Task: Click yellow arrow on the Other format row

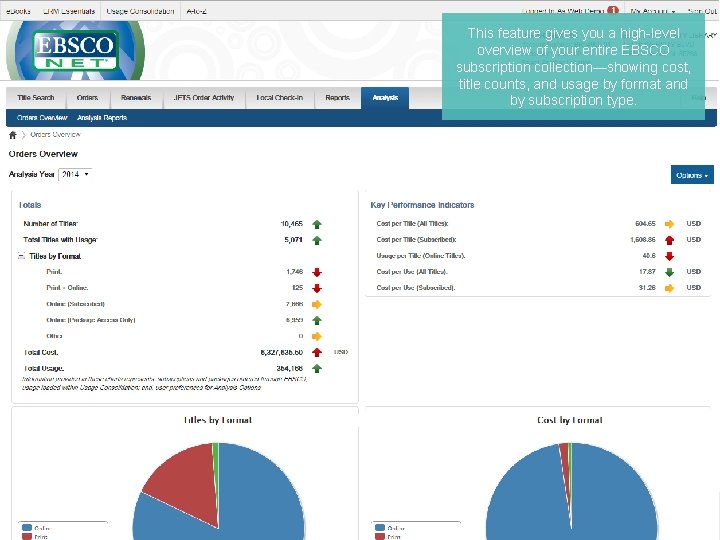Action: (317, 336)
